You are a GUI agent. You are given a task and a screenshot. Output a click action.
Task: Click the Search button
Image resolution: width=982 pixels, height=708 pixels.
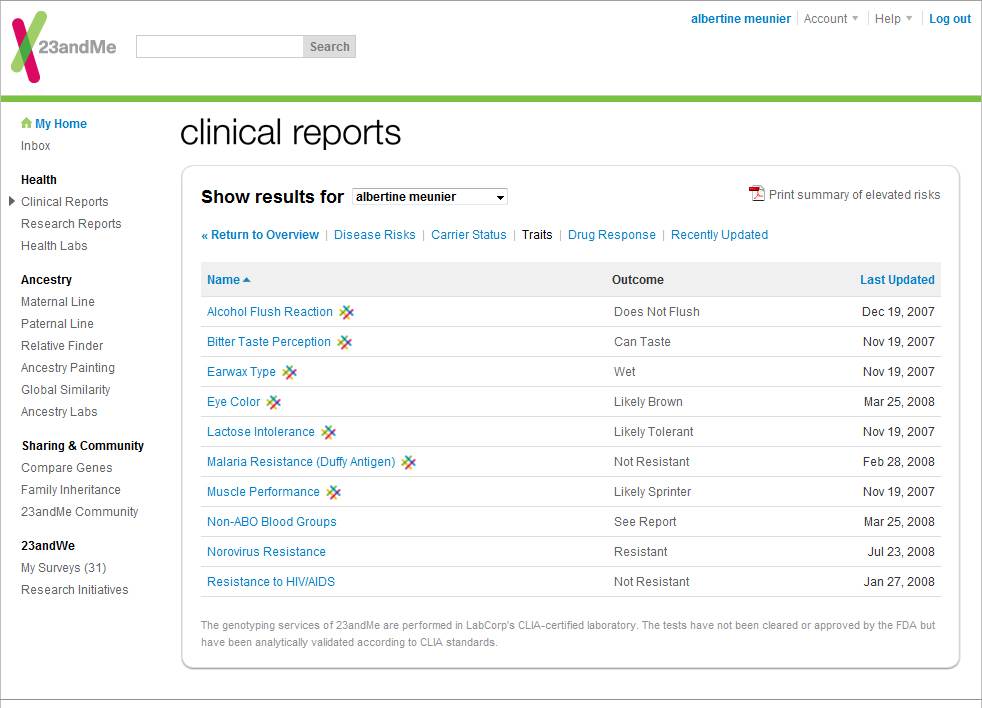coord(329,46)
